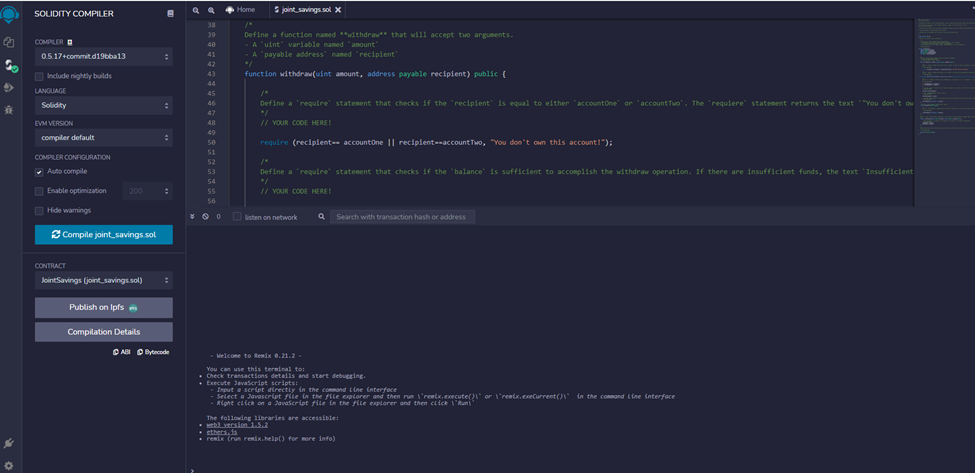The height and width of the screenshot is (473, 975).
Task: Open the Contract dropdown JointSavings
Action: [104, 280]
